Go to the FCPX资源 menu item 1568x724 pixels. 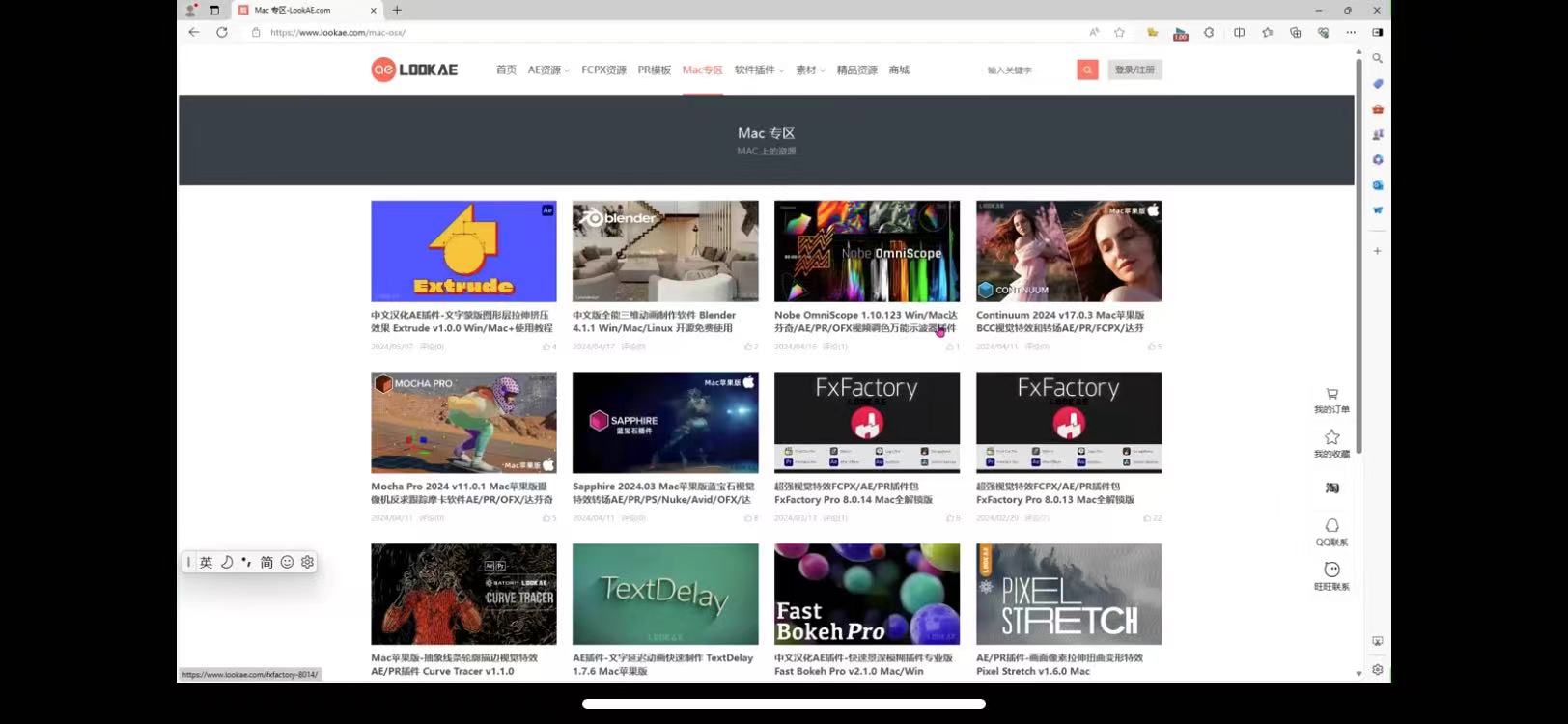click(x=603, y=70)
